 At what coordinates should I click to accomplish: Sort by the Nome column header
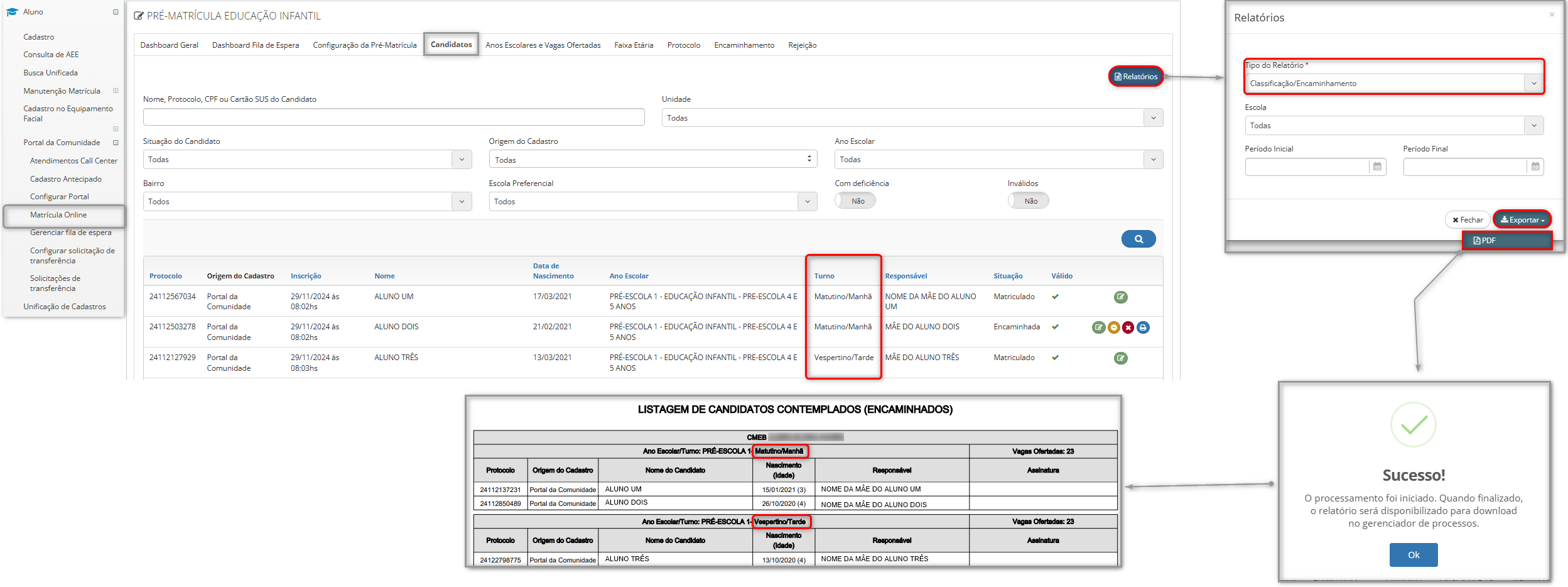[384, 276]
